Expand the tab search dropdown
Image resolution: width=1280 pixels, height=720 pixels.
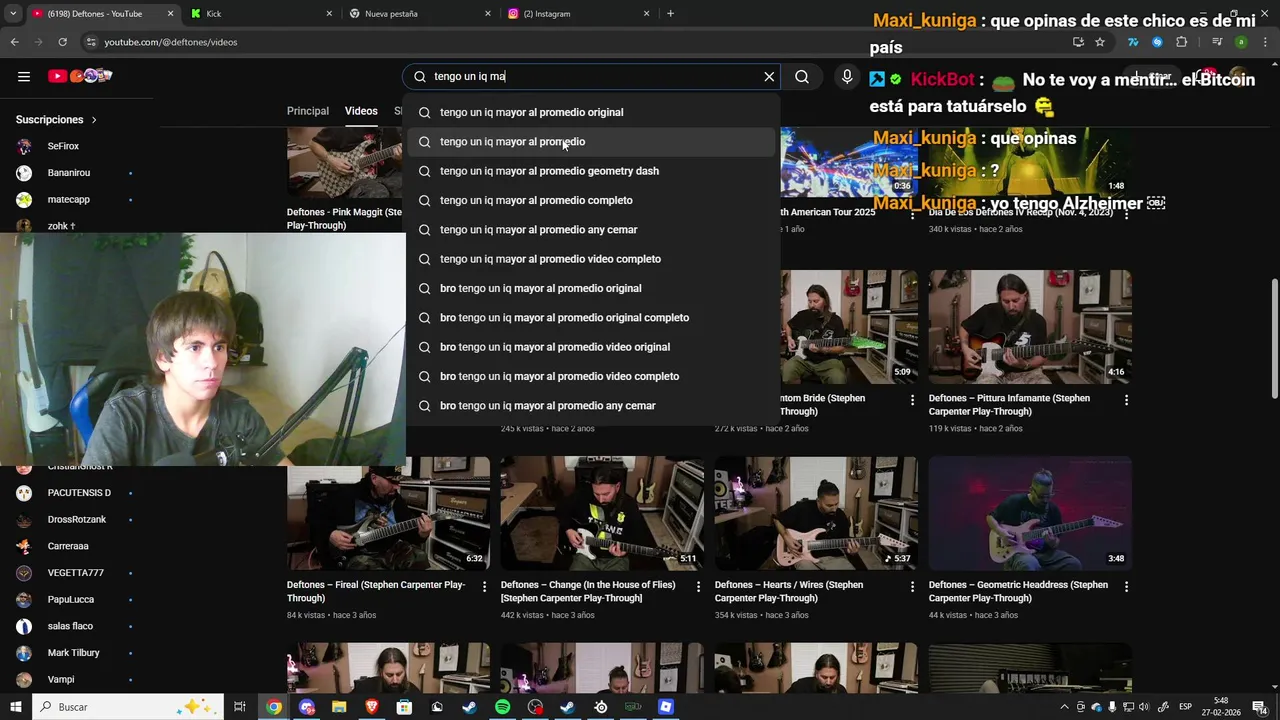point(13,14)
